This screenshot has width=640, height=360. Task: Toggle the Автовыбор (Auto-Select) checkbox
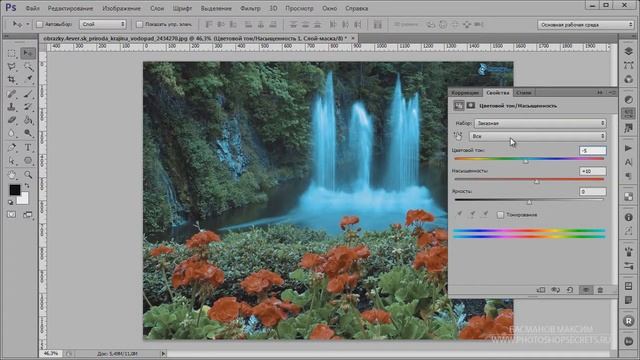(x=40, y=24)
